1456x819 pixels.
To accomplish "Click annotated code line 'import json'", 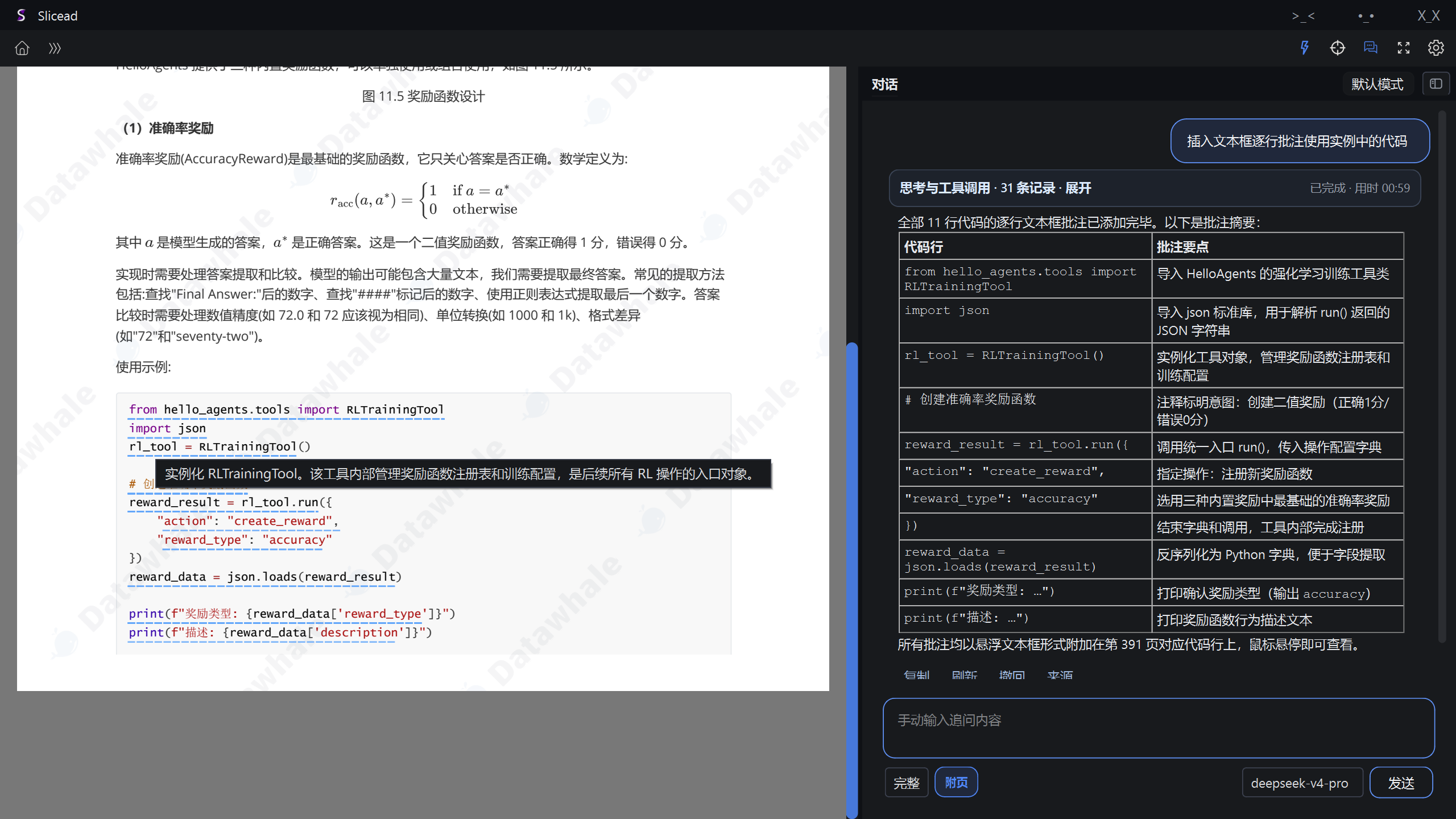I will (x=167, y=428).
